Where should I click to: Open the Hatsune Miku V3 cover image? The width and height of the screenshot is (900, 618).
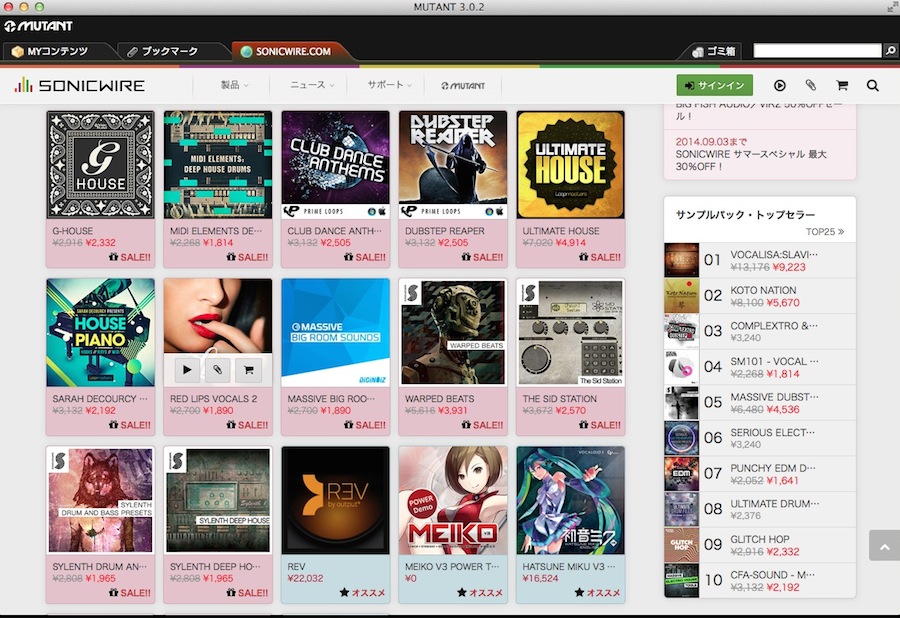571,500
